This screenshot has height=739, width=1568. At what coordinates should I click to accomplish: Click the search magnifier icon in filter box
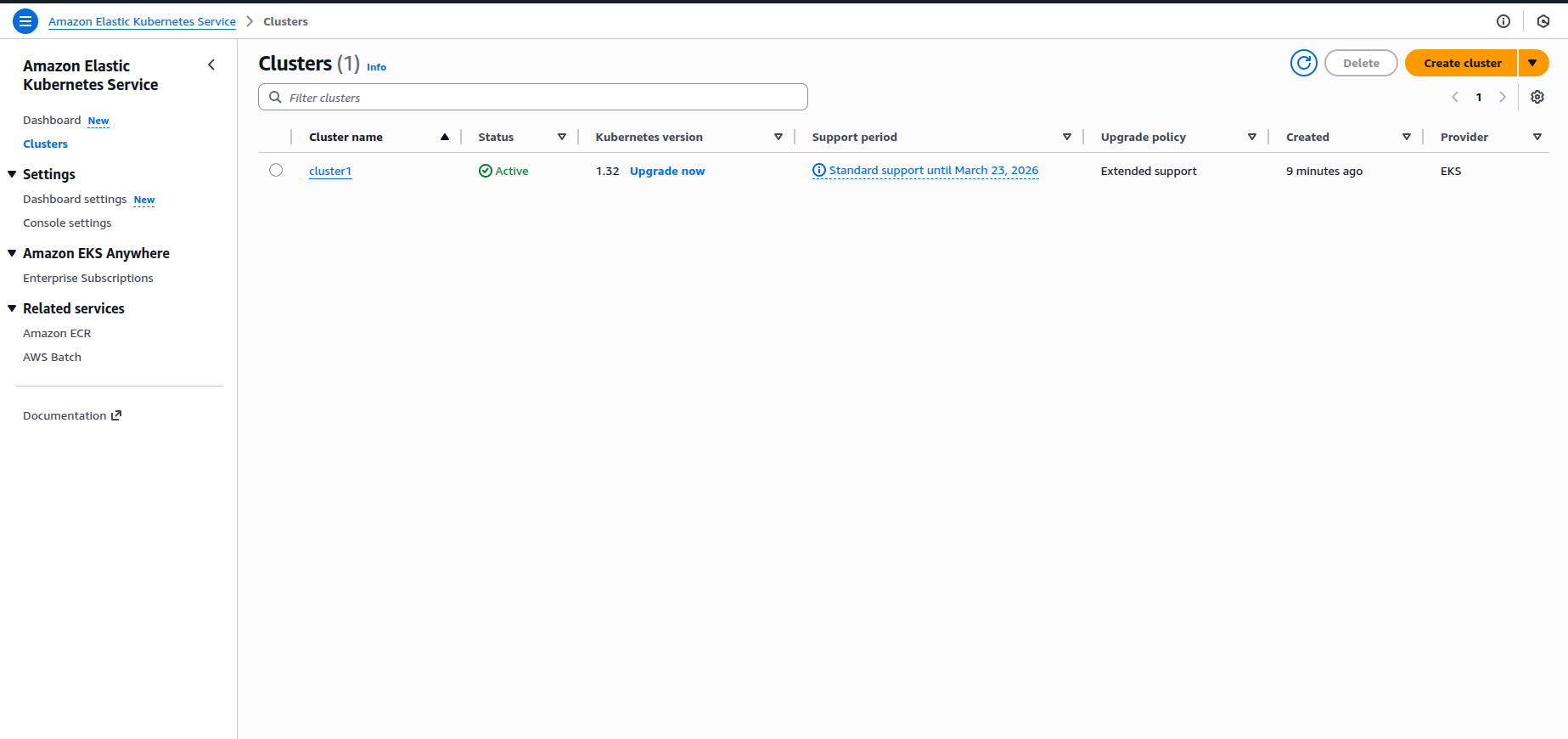275,97
